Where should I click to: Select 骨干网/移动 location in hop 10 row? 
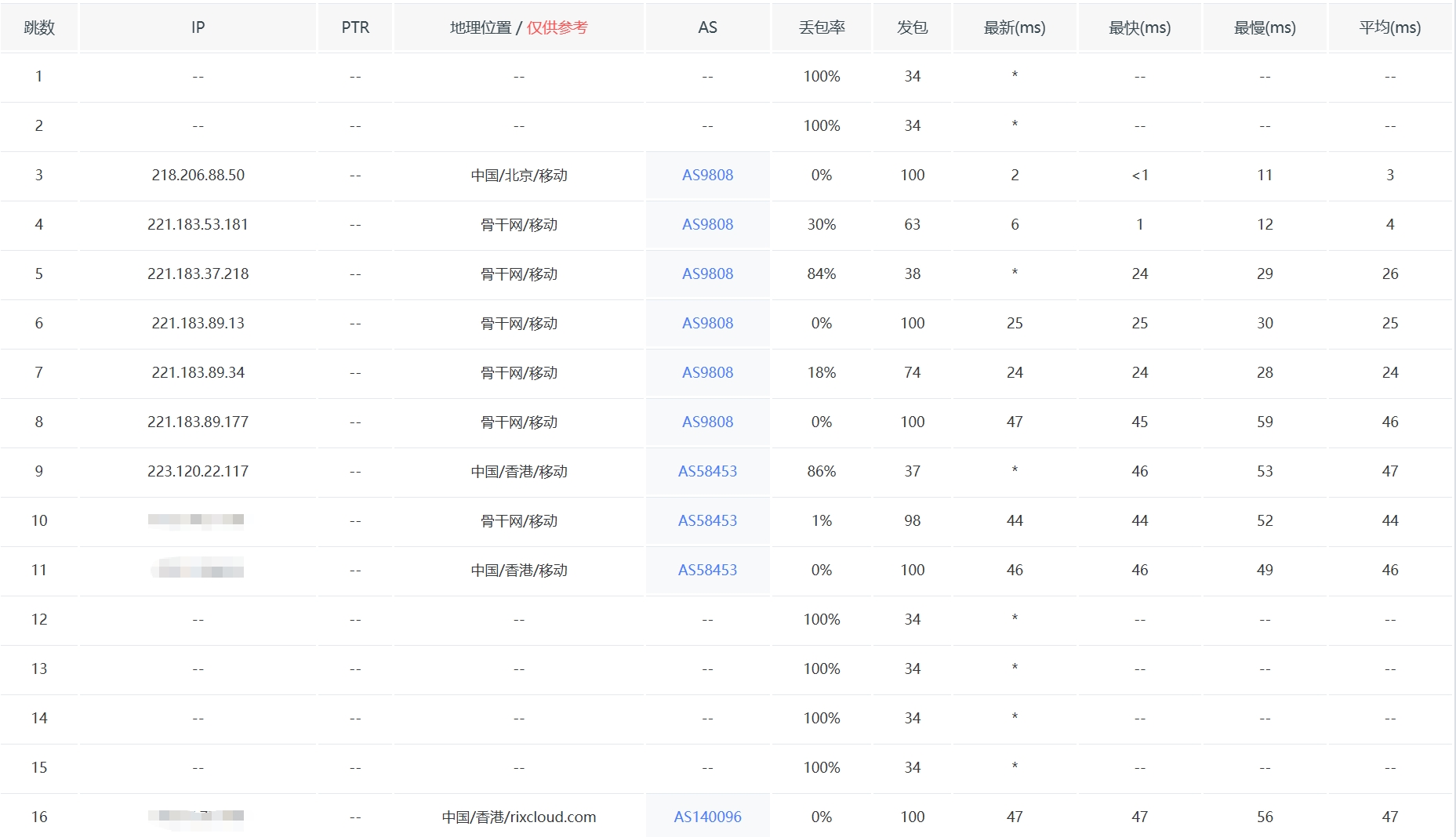(x=518, y=520)
